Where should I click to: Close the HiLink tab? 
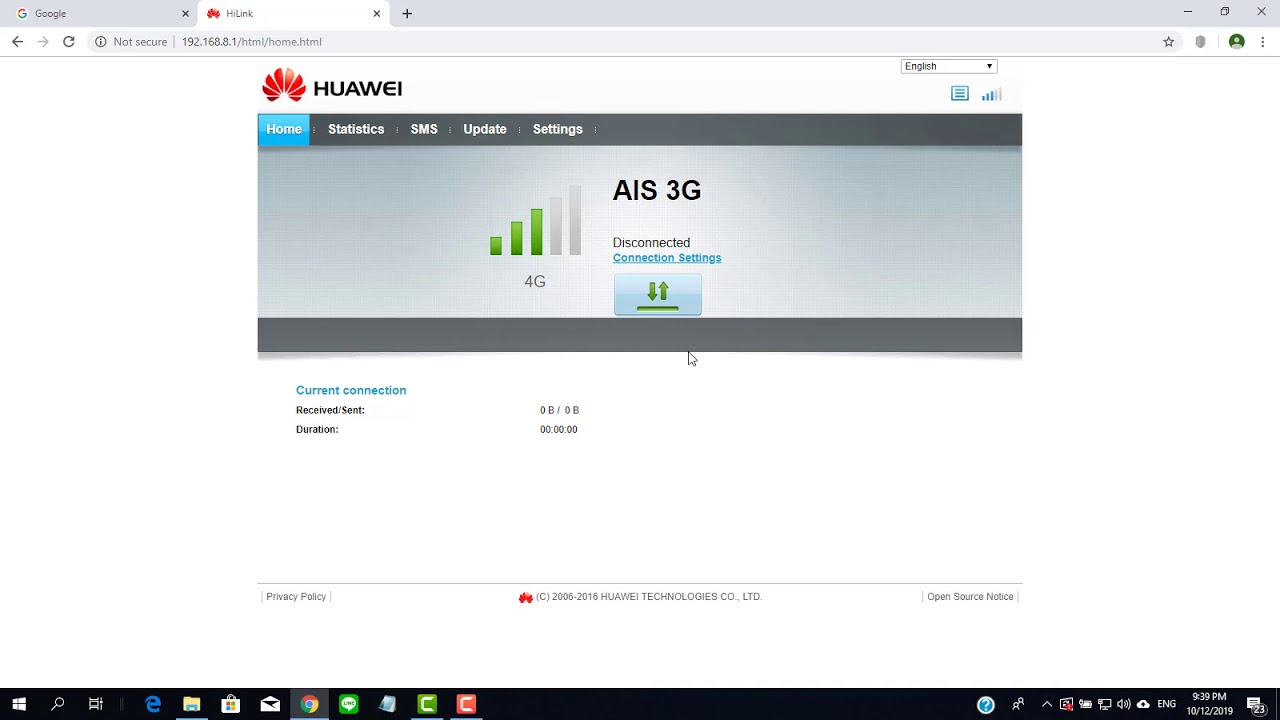pyautogui.click(x=377, y=14)
